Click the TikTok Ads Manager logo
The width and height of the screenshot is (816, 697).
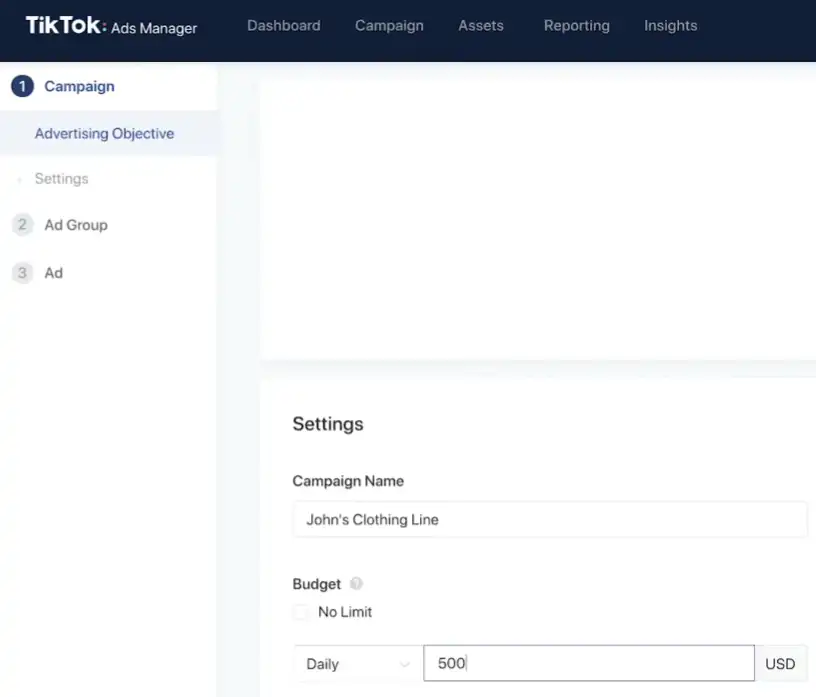(111, 26)
